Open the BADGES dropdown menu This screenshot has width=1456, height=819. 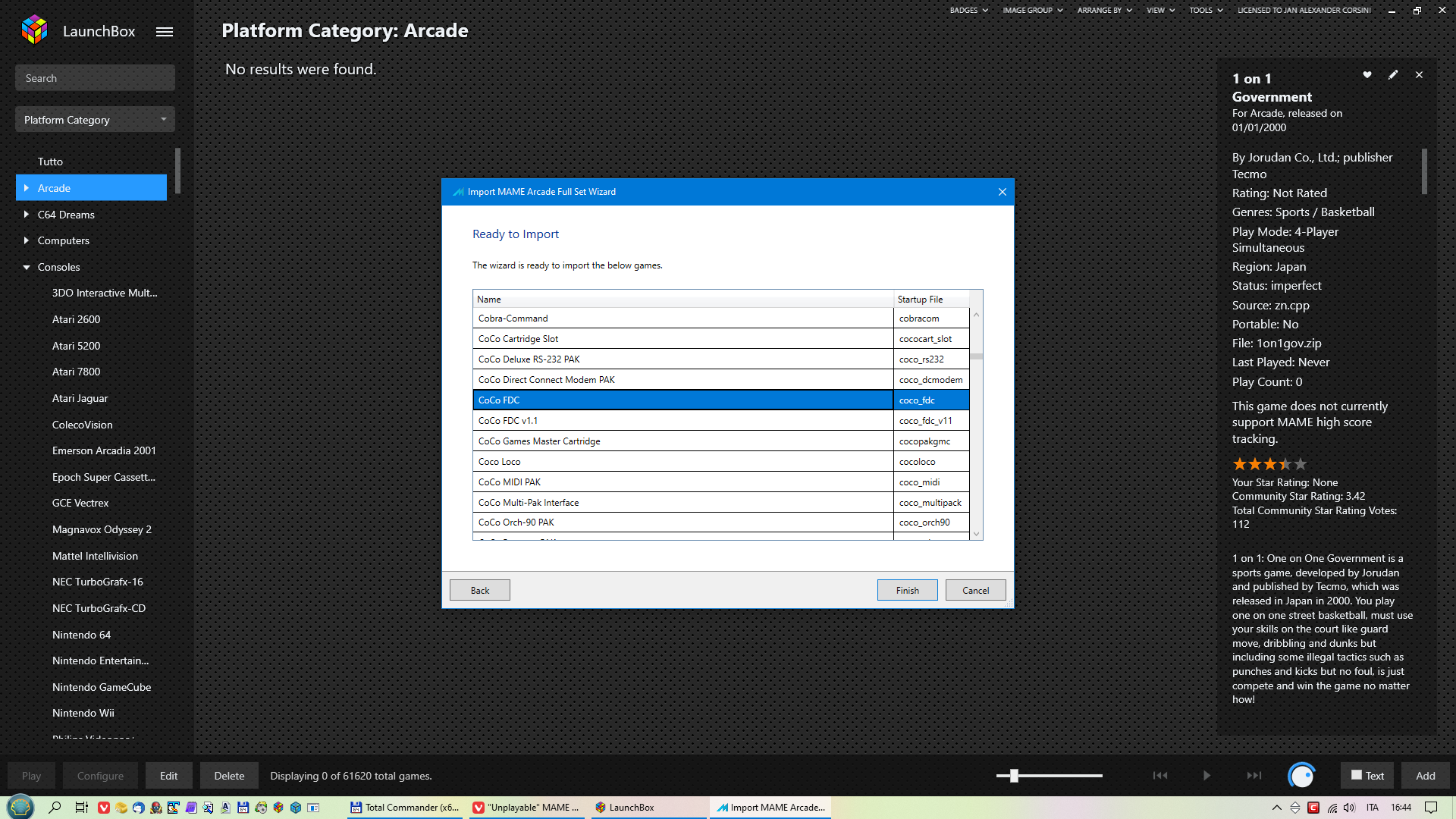tap(968, 11)
